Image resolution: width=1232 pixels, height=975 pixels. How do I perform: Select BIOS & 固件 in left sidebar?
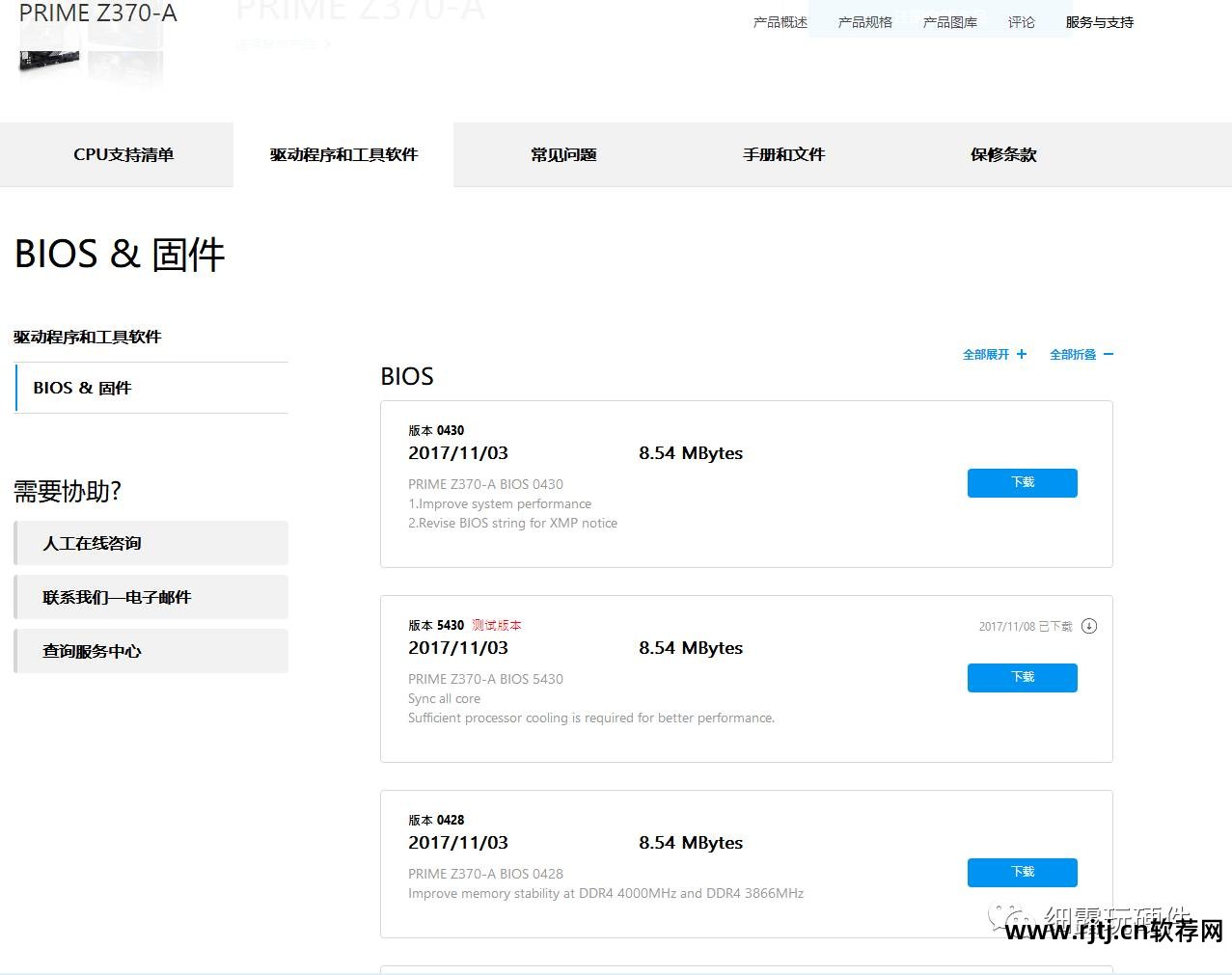(x=82, y=388)
